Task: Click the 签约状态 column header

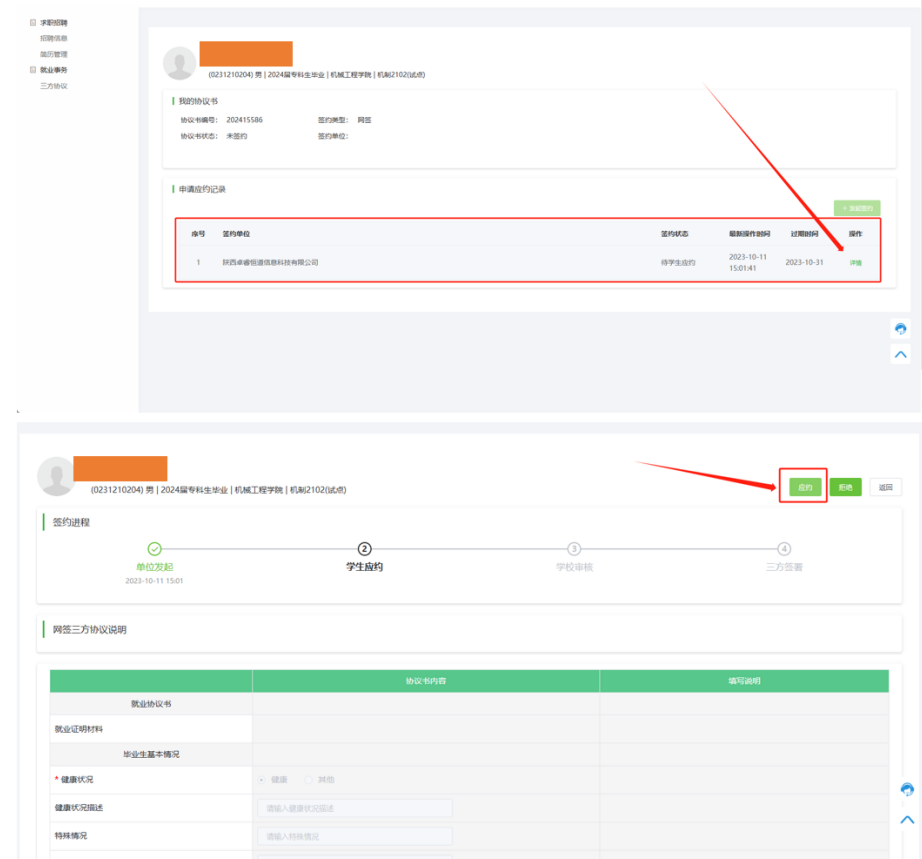Action: (674, 234)
